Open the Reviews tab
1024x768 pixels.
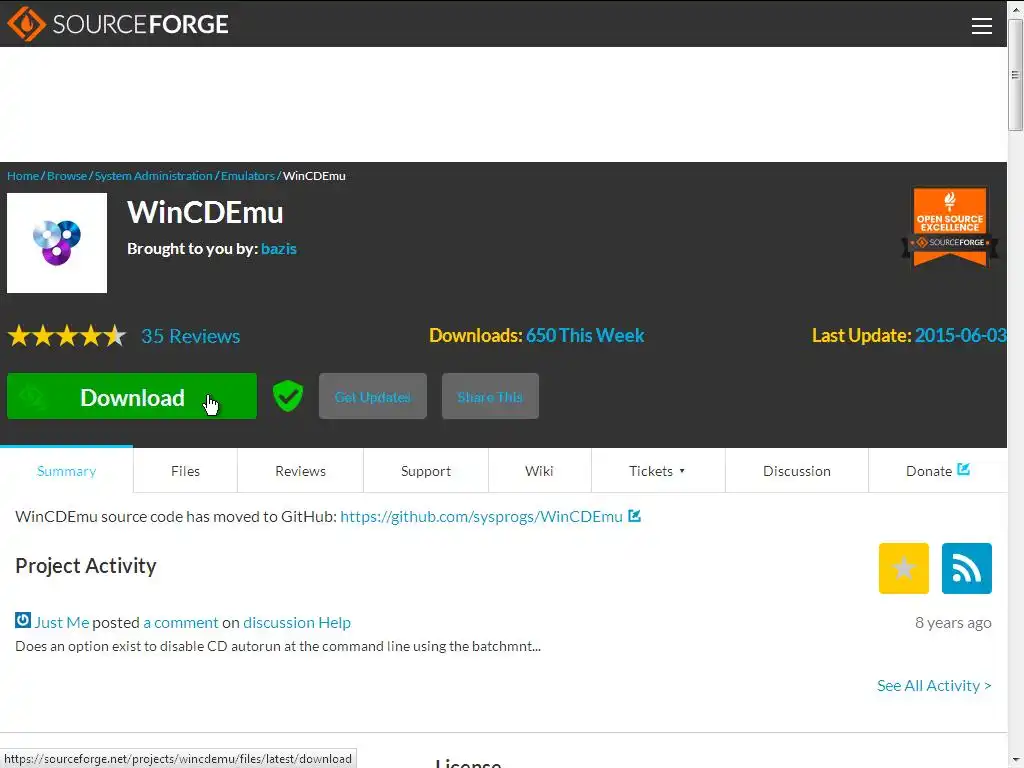coord(300,471)
